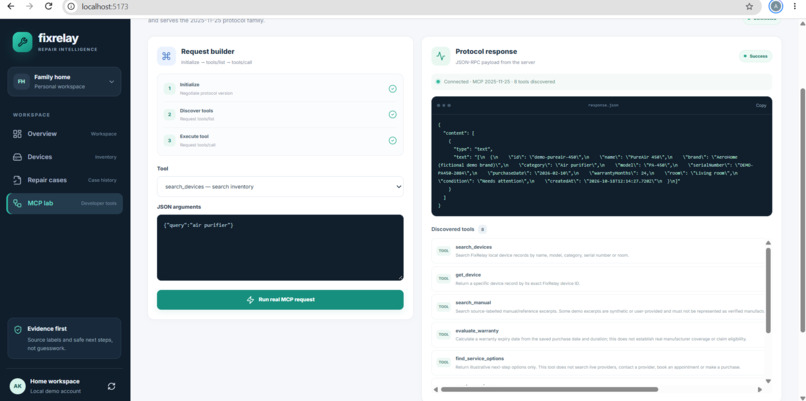Viewport: 806px width, 401px height.
Task: Open the Home workspace account area
Action: pos(64,386)
